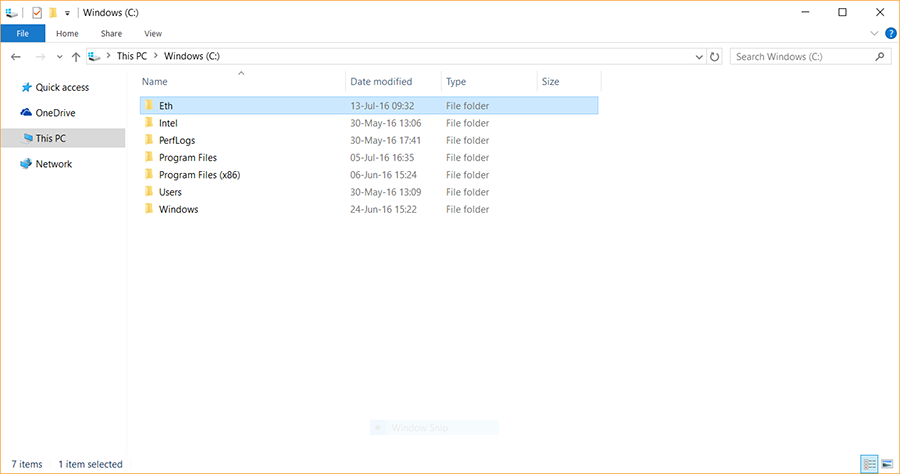
Task: Click the Quick access star icon
Action: [26, 87]
